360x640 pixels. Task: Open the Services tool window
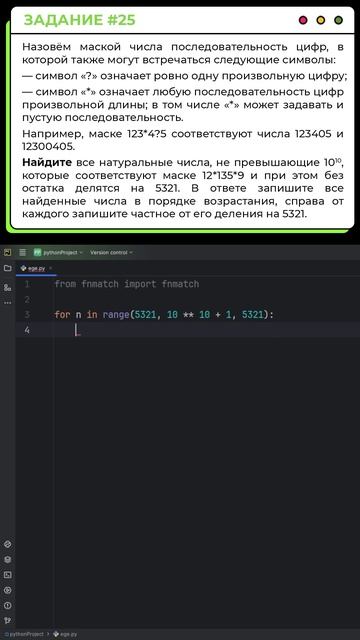pos(7,590)
